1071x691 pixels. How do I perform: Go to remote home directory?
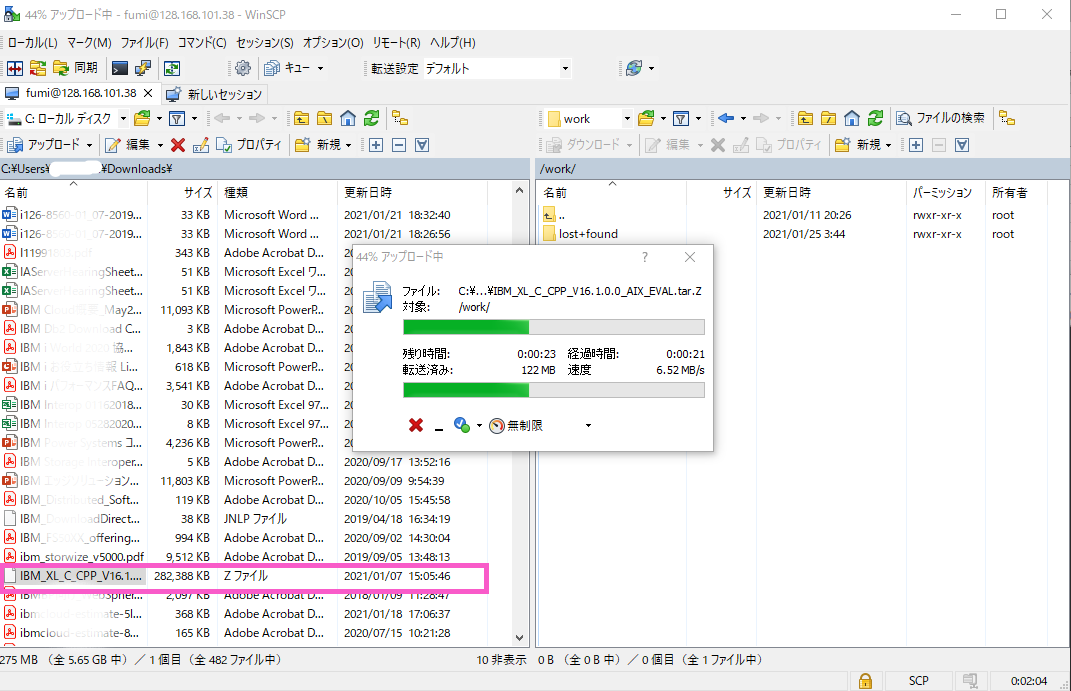[852, 118]
